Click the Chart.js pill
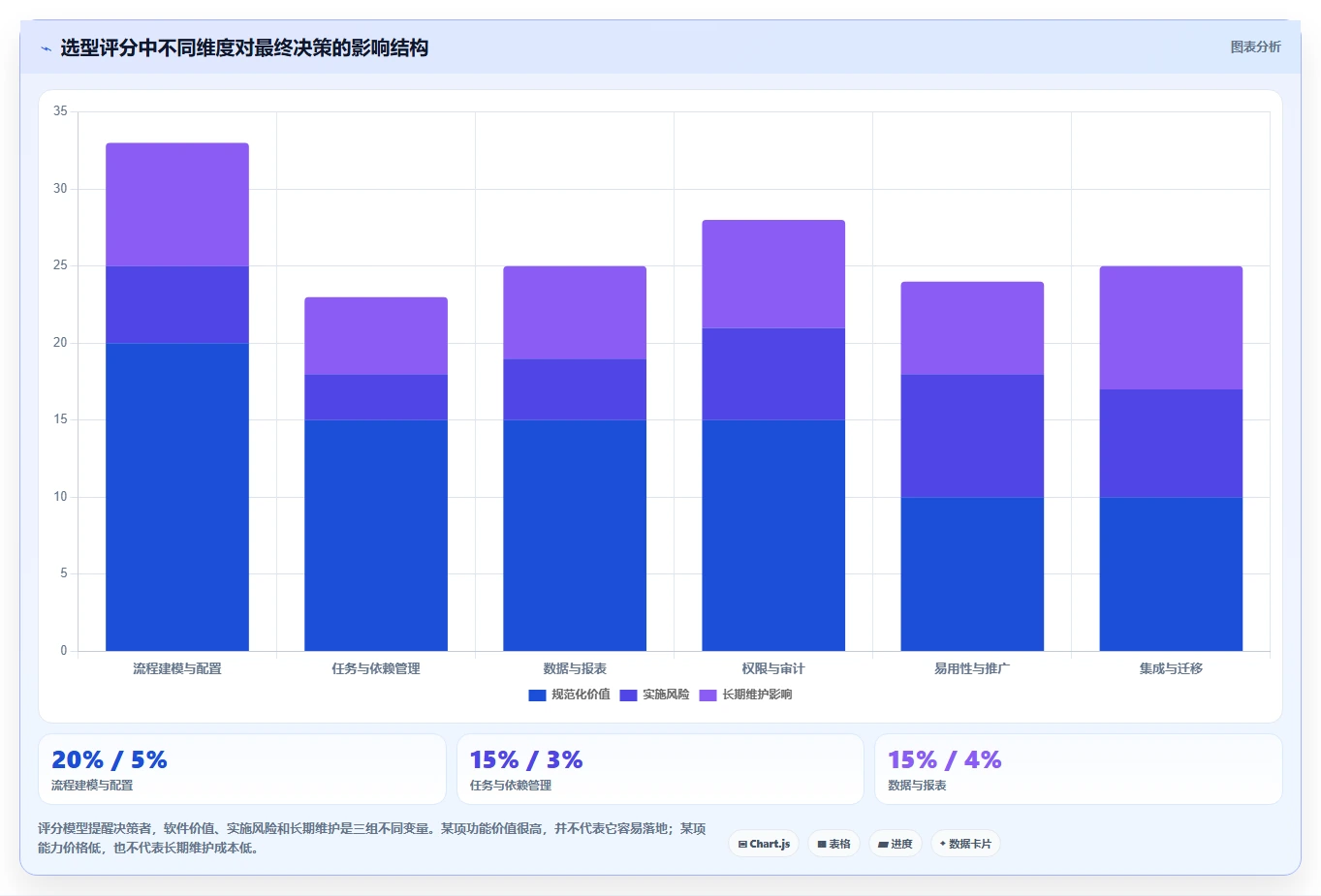Image resolution: width=1321 pixels, height=896 pixels. tap(764, 844)
